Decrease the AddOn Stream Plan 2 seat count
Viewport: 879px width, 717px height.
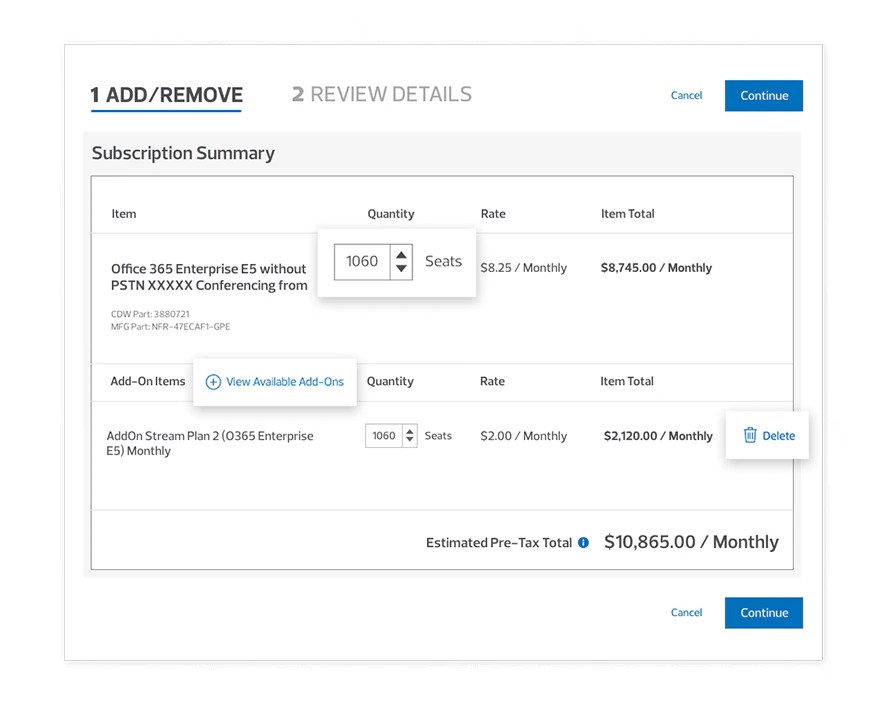[410, 440]
